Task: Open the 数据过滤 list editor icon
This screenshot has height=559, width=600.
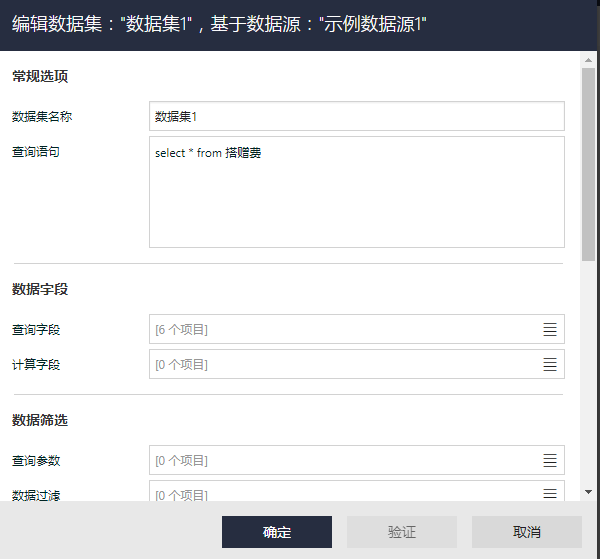Action: click(x=549, y=493)
